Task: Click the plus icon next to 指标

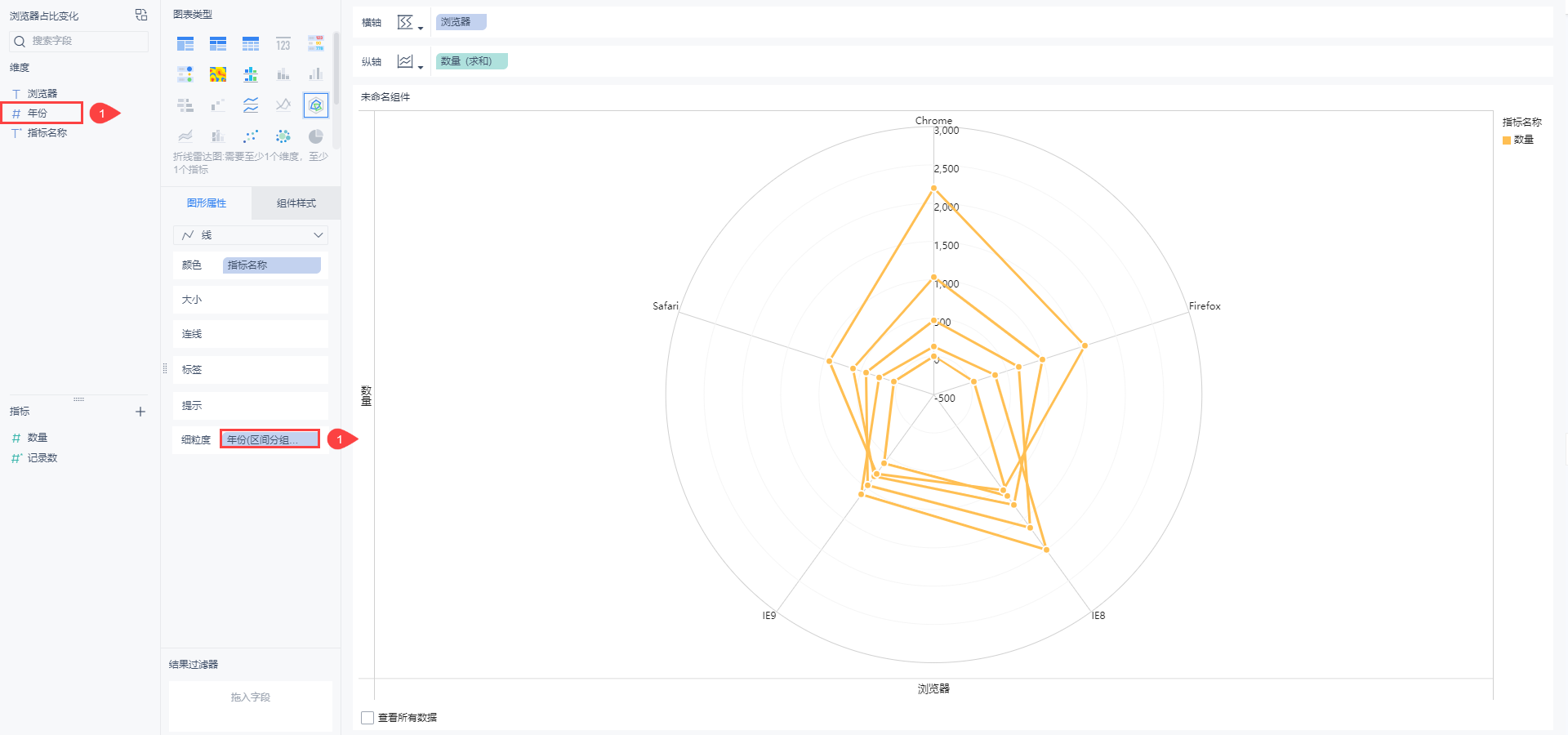Action: (140, 412)
